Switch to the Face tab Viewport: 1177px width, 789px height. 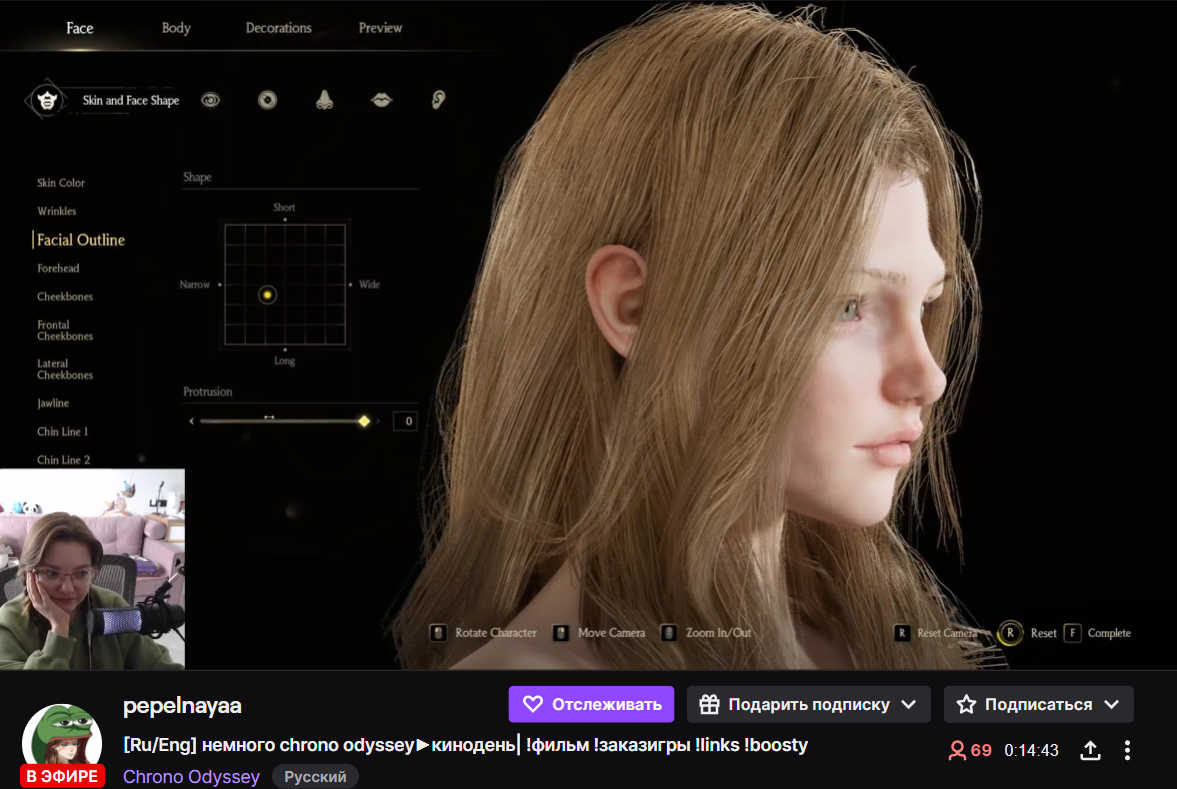(x=80, y=28)
